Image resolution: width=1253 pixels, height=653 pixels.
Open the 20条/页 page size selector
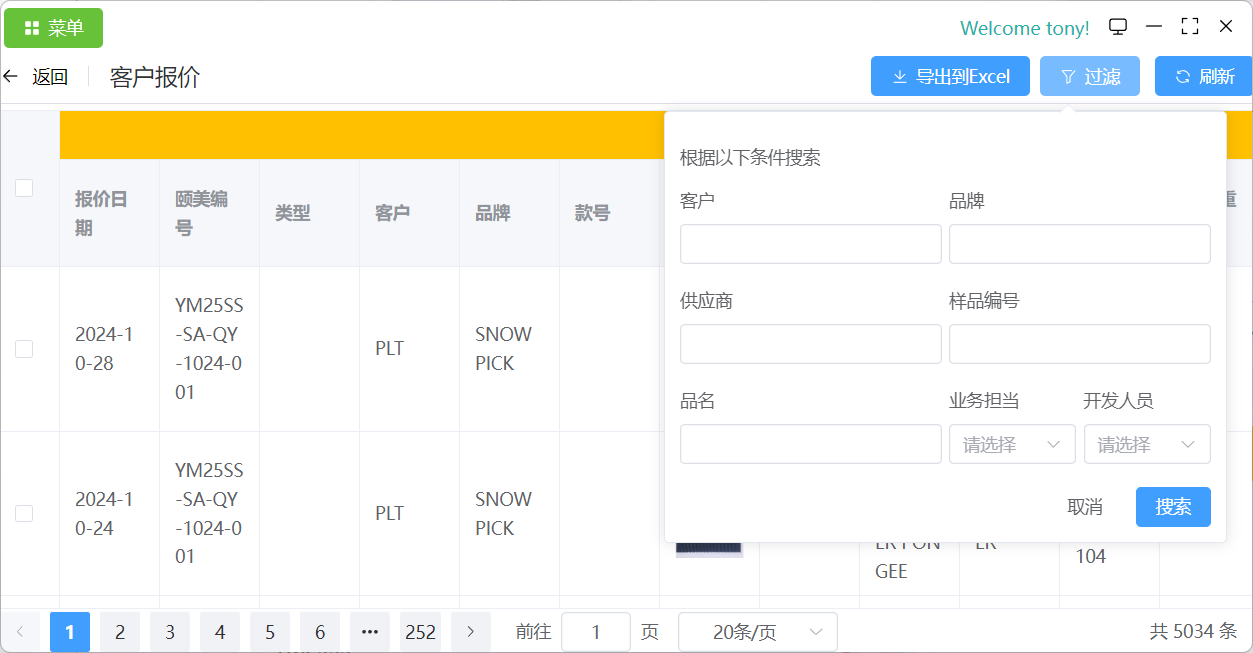(757, 632)
